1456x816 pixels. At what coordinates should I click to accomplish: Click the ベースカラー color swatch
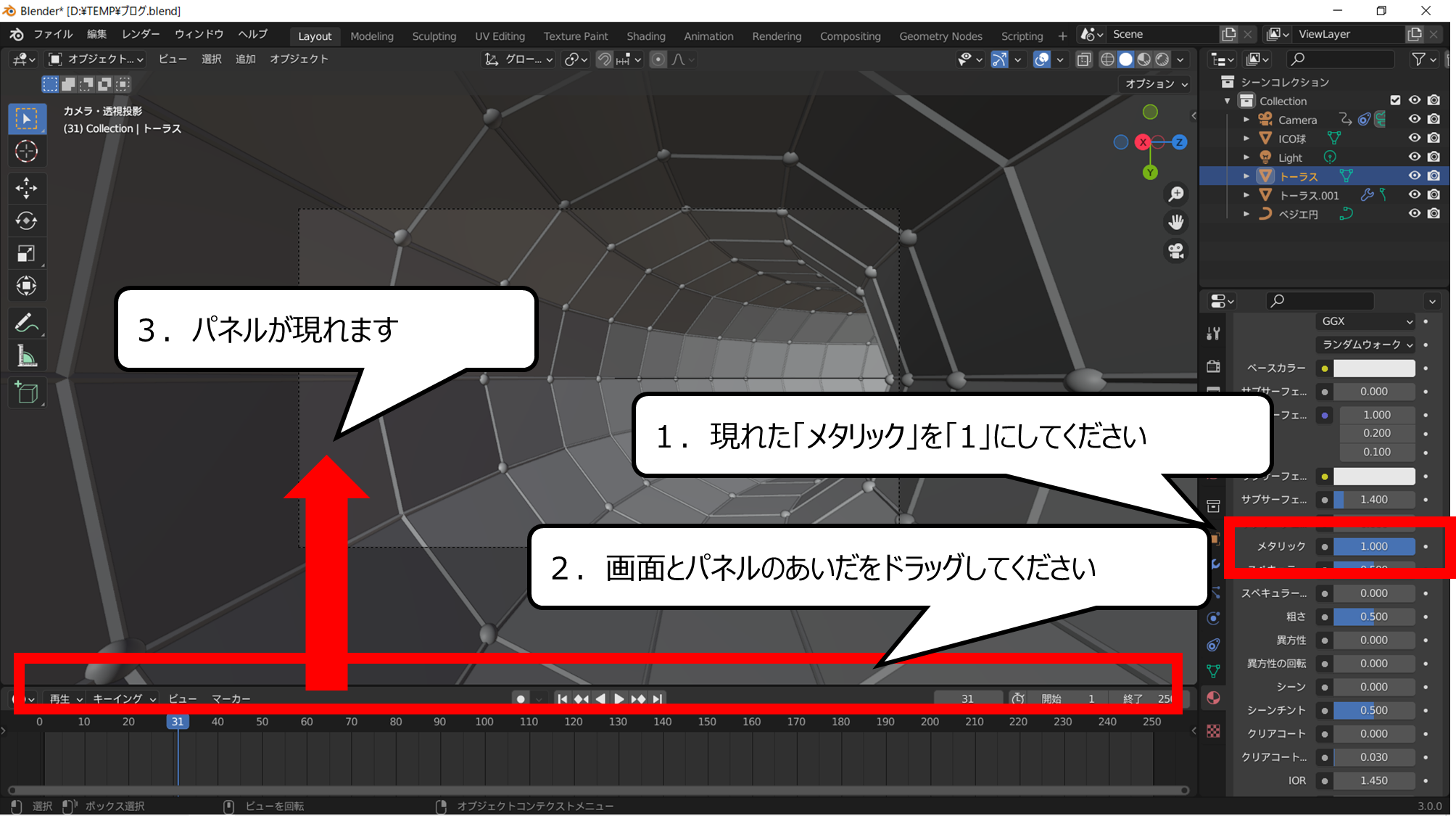coord(1374,368)
